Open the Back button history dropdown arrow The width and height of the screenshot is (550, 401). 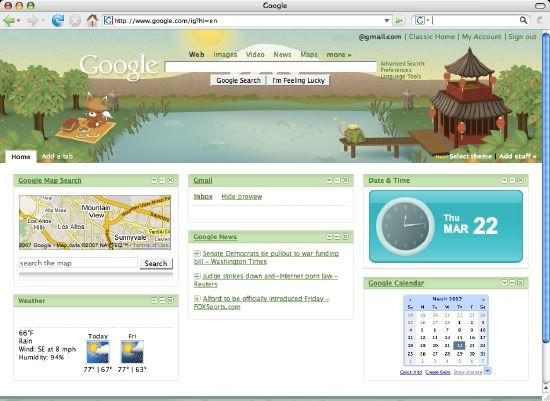pyautogui.click(x=18, y=21)
